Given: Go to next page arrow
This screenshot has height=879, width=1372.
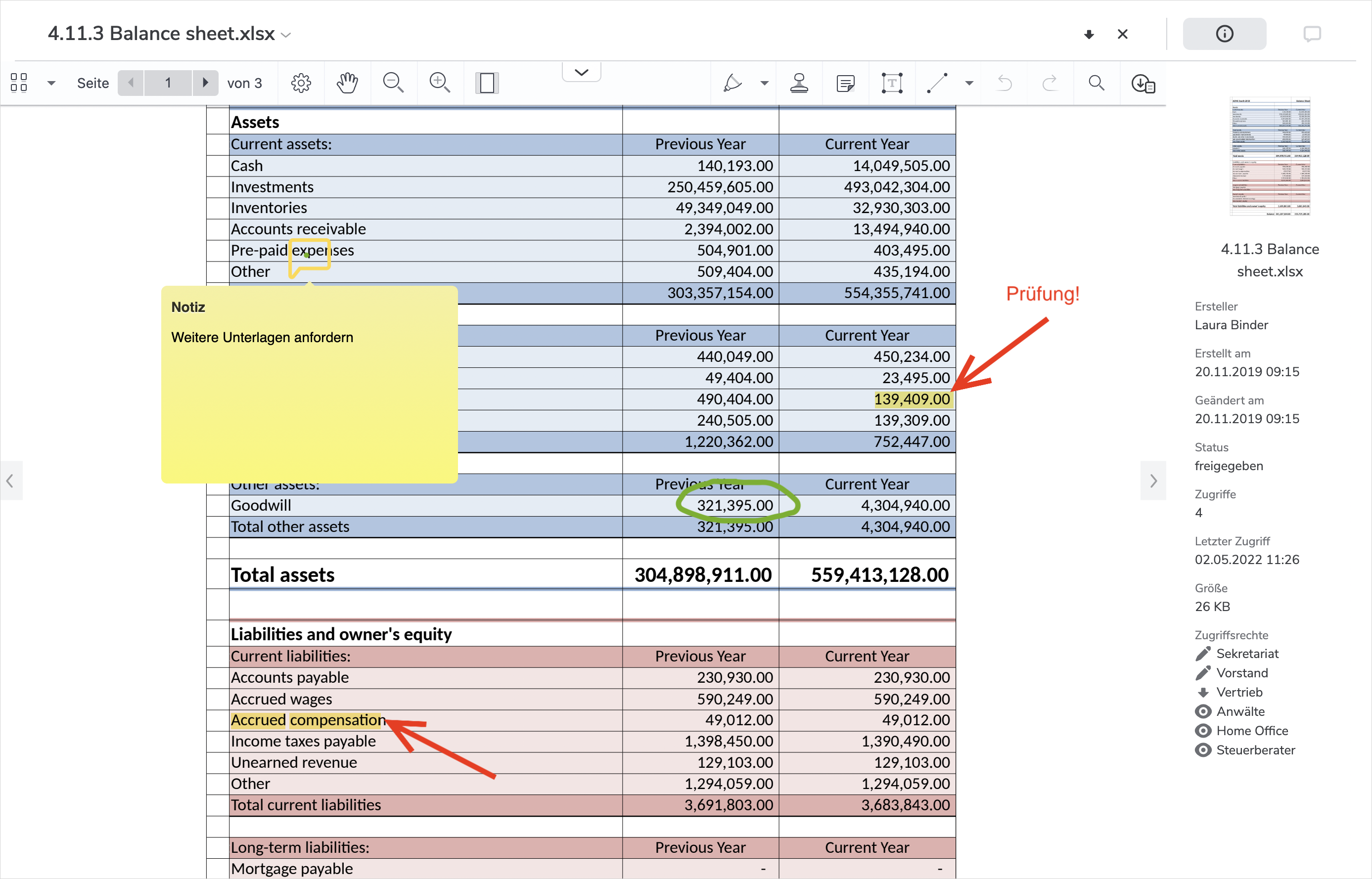Looking at the screenshot, I should click(205, 84).
